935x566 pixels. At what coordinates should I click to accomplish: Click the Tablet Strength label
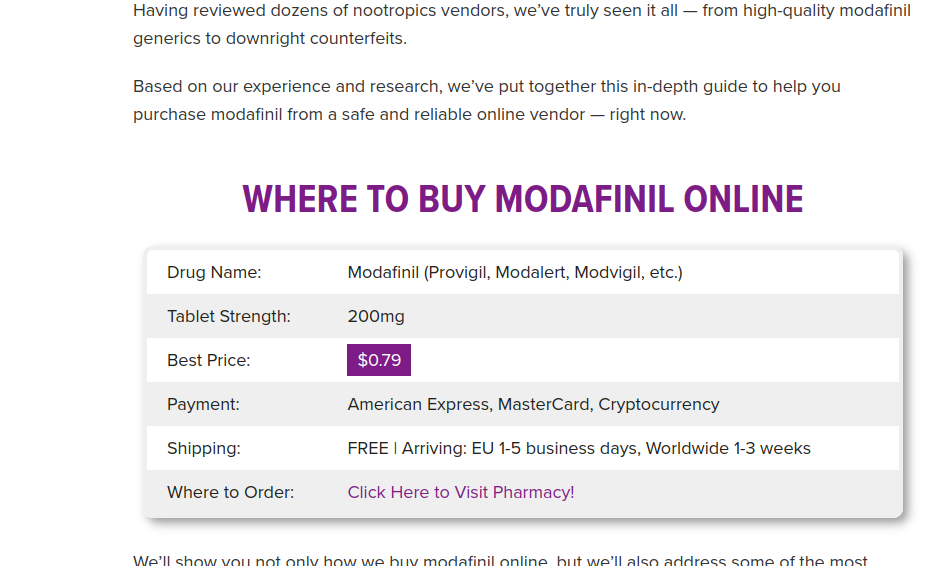tap(228, 316)
